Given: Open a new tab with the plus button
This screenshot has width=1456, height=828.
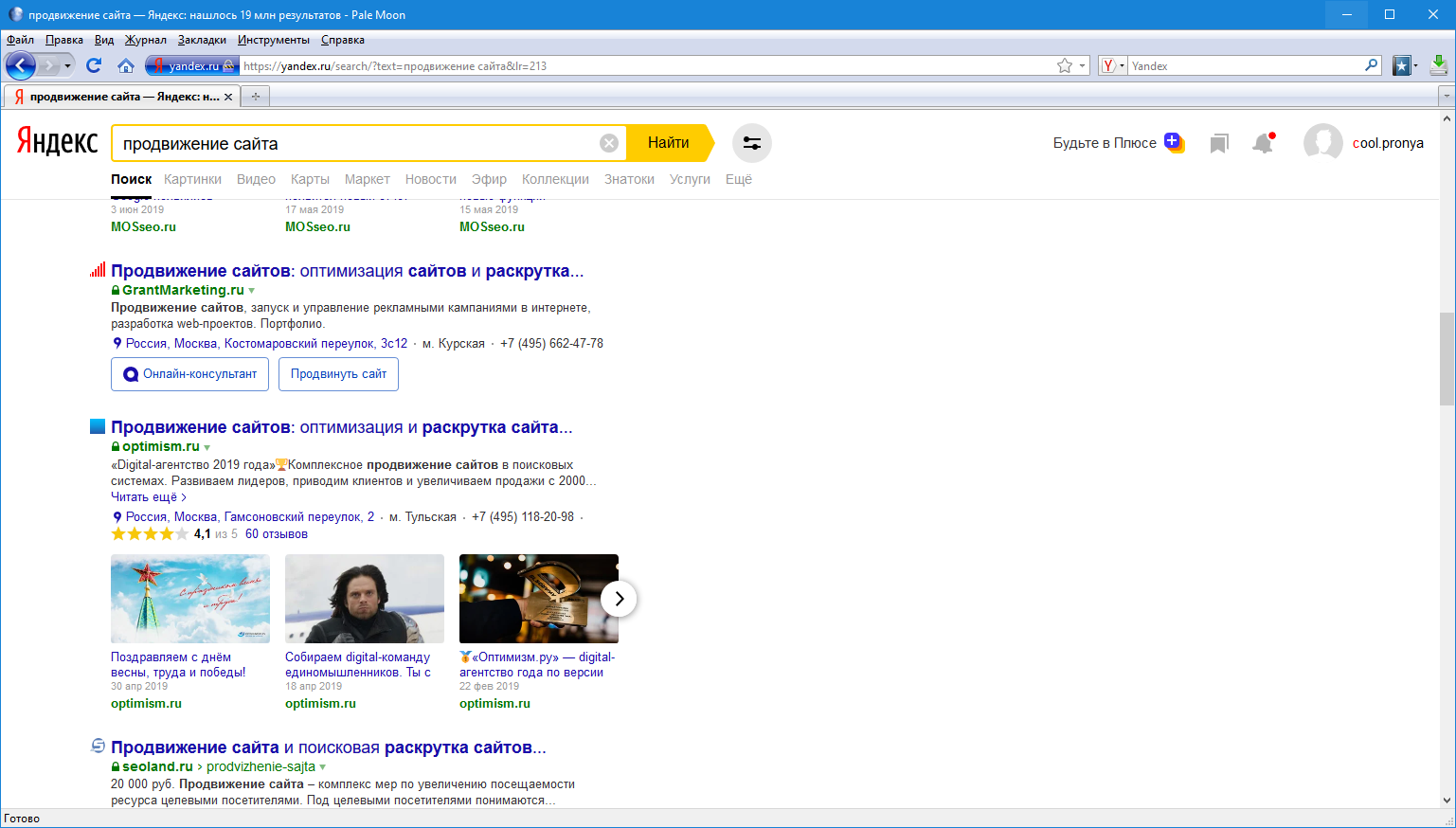Looking at the screenshot, I should click(x=255, y=97).
